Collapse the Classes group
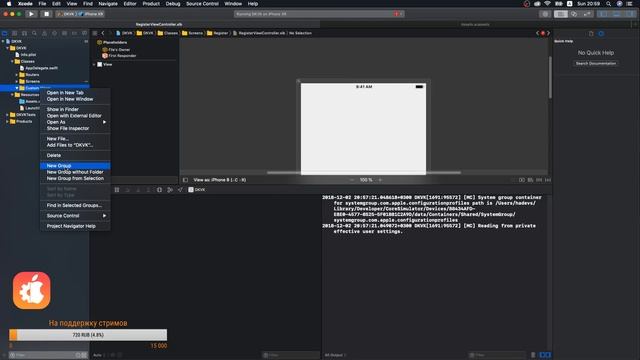 (x=12, y=61)
